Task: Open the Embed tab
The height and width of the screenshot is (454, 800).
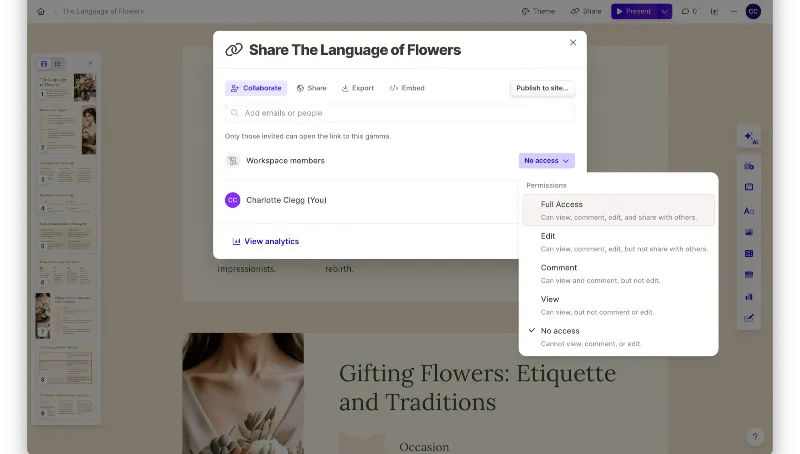Action: pos(407,88)
